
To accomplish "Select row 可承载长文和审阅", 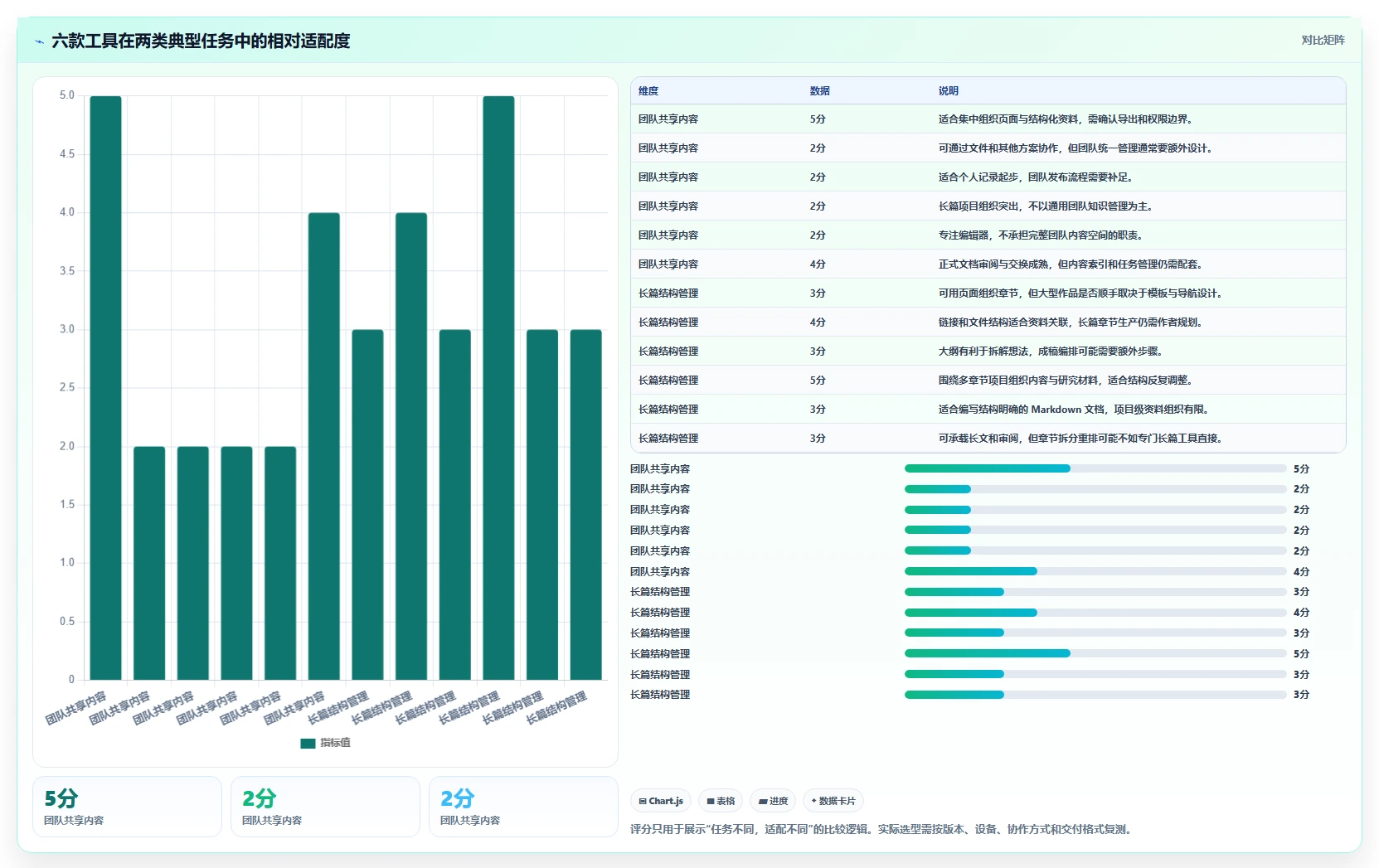I will pos(988,439).
